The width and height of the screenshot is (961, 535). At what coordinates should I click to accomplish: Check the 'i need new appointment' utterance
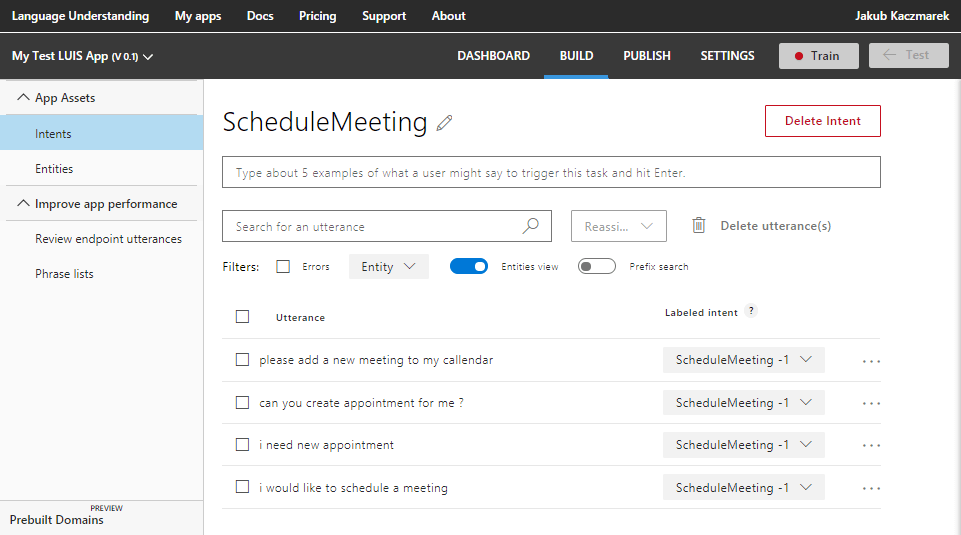[243, 444]
